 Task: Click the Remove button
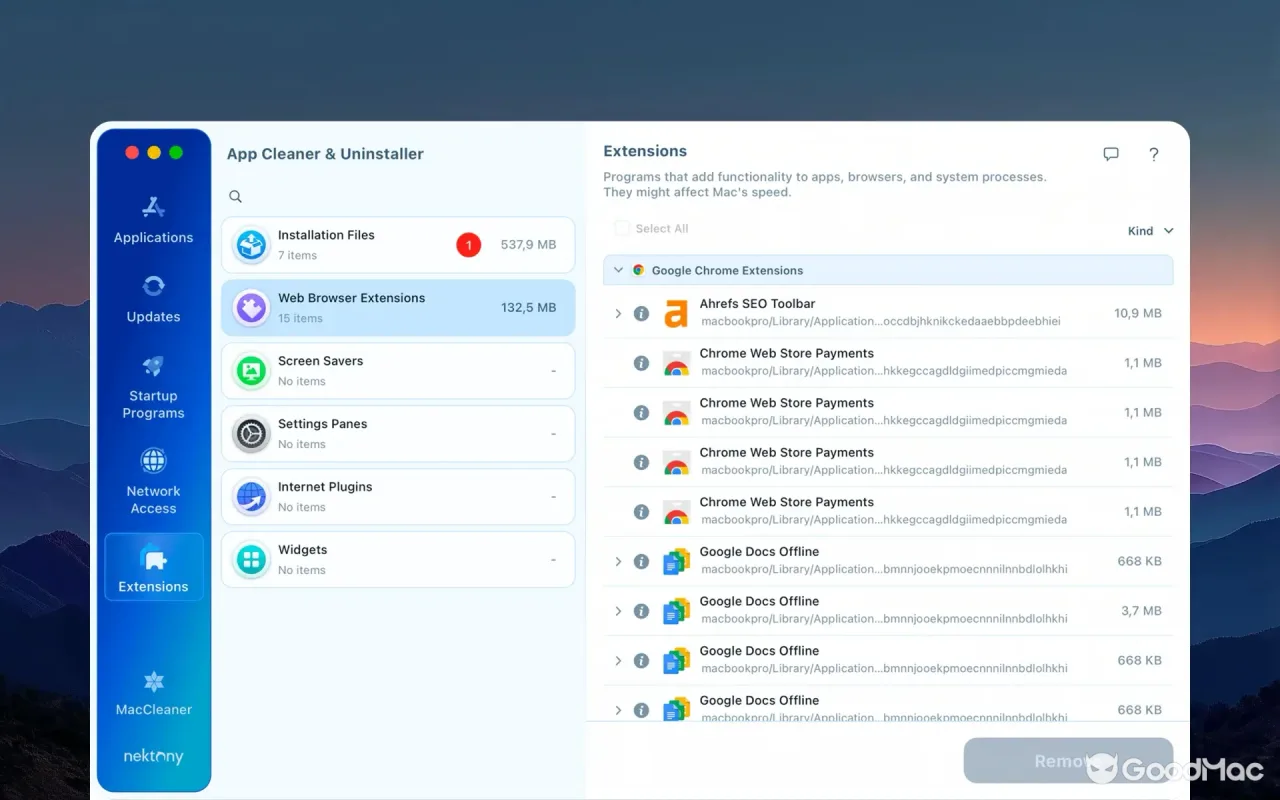tap(1068, 761)
